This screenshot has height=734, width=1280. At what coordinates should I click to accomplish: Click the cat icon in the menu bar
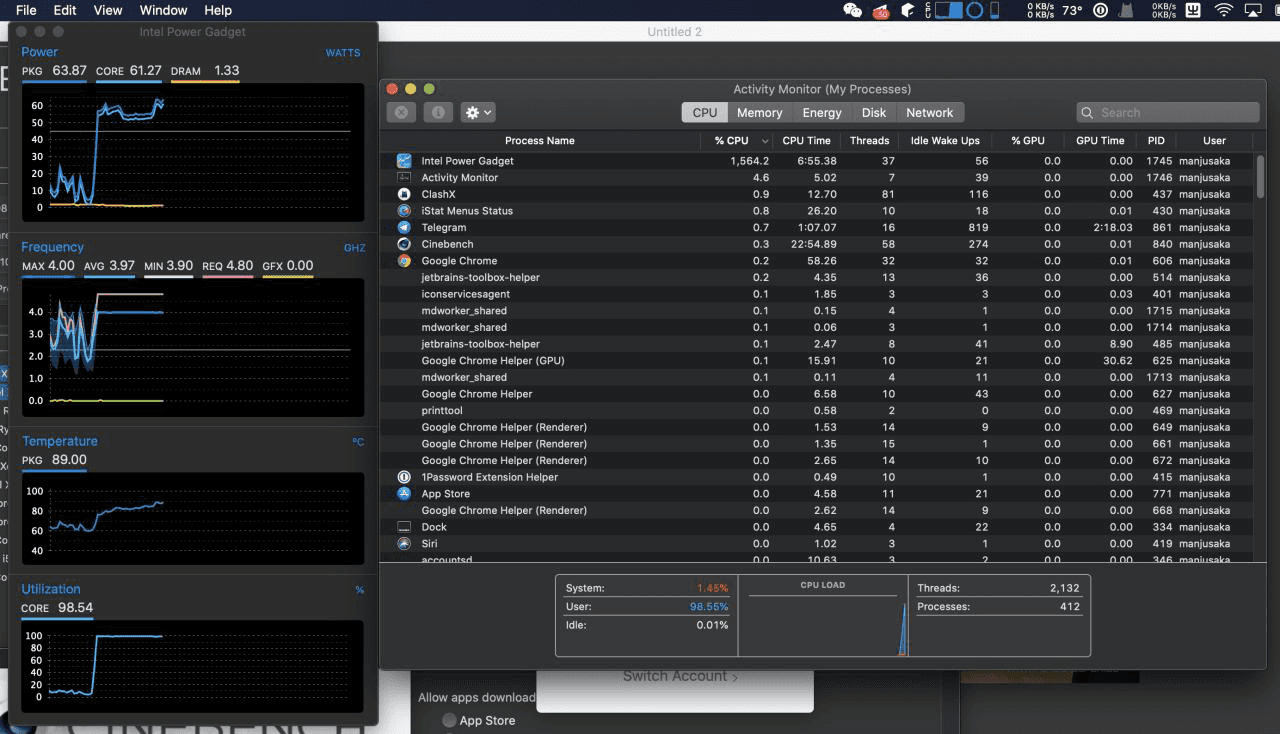click(x=1127, y=10)
